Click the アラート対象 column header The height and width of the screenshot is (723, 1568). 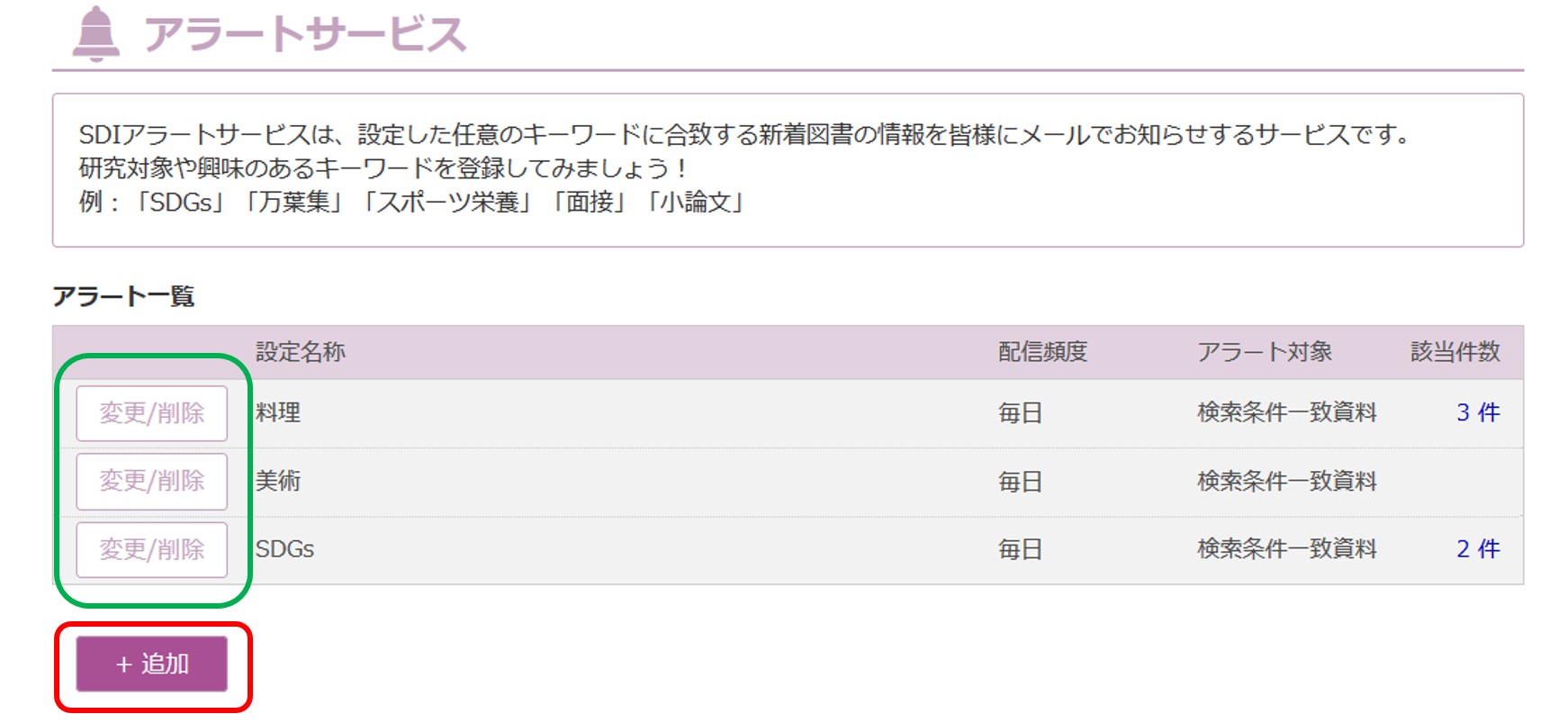click(1264, 352)
